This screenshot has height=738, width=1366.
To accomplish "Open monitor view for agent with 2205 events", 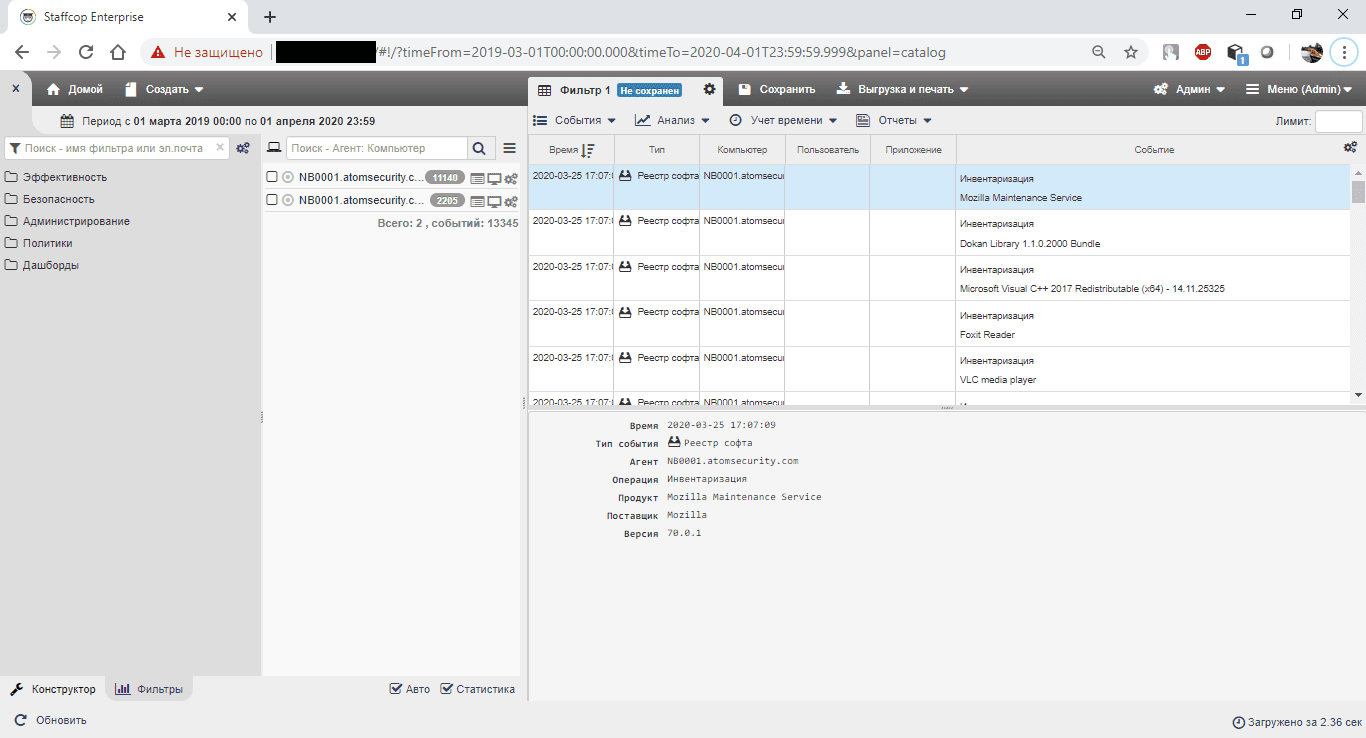I will click(x=494, y=200).
